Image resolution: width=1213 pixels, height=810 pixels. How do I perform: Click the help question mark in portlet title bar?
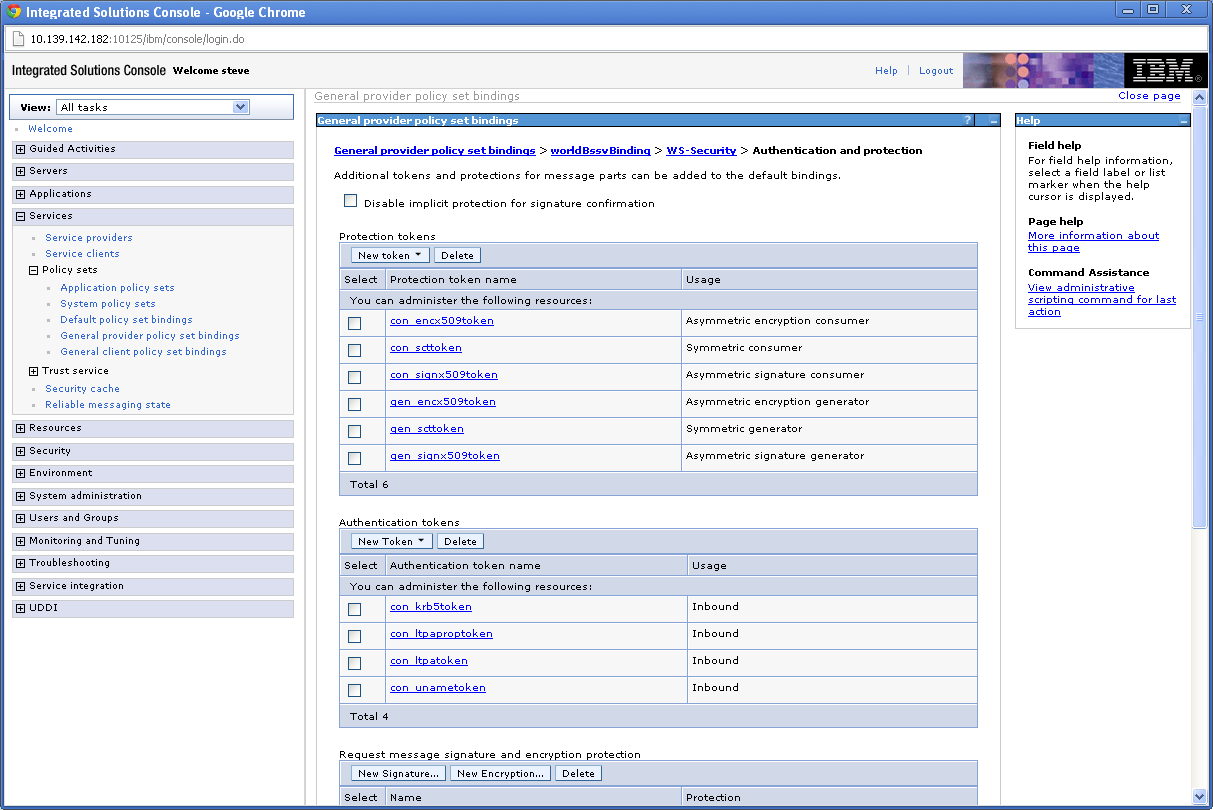(x=967, y=120)
